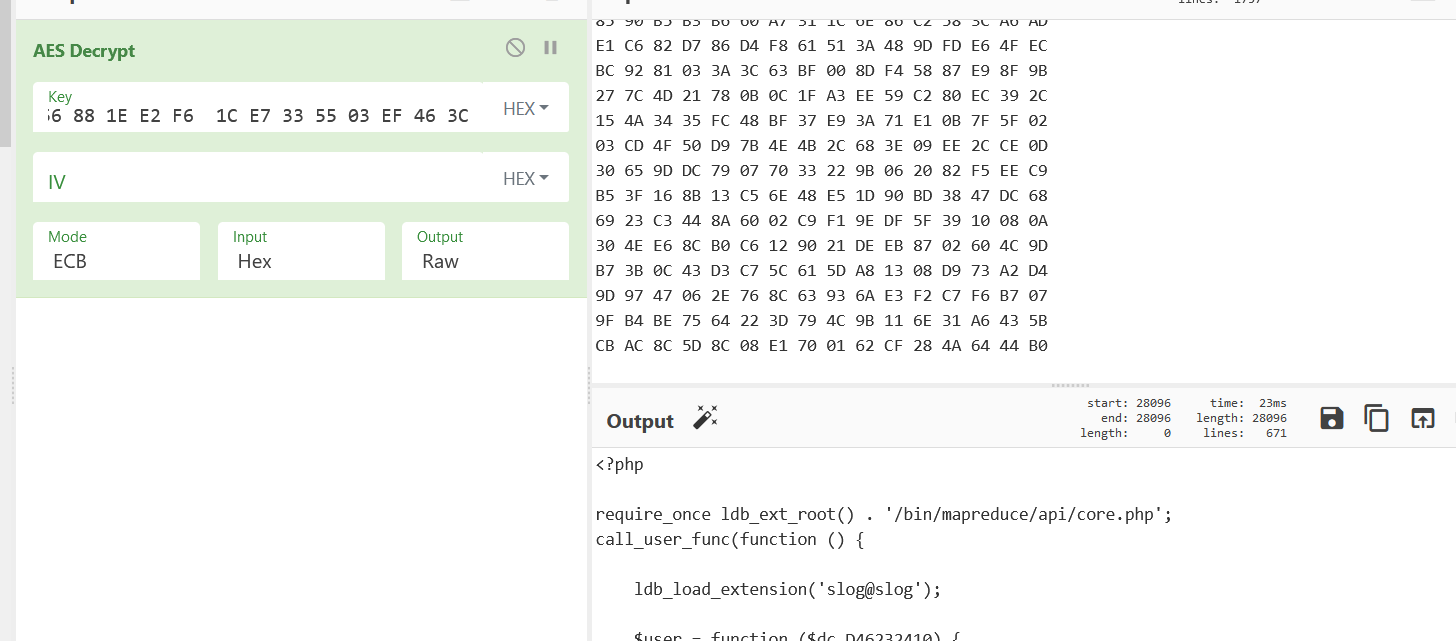Click the Output panel title

pos(640,421)
